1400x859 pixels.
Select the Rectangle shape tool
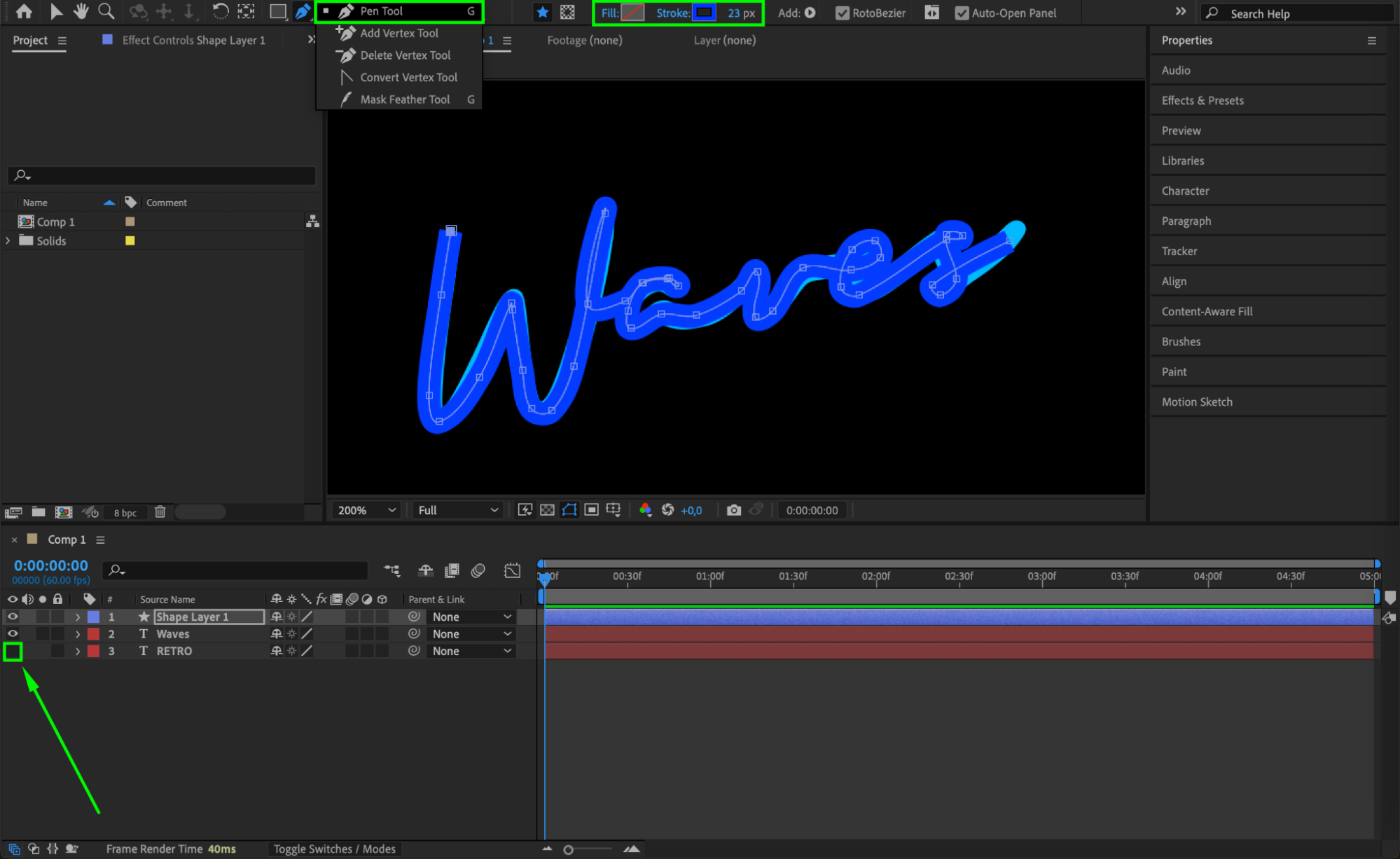[278, 11]
